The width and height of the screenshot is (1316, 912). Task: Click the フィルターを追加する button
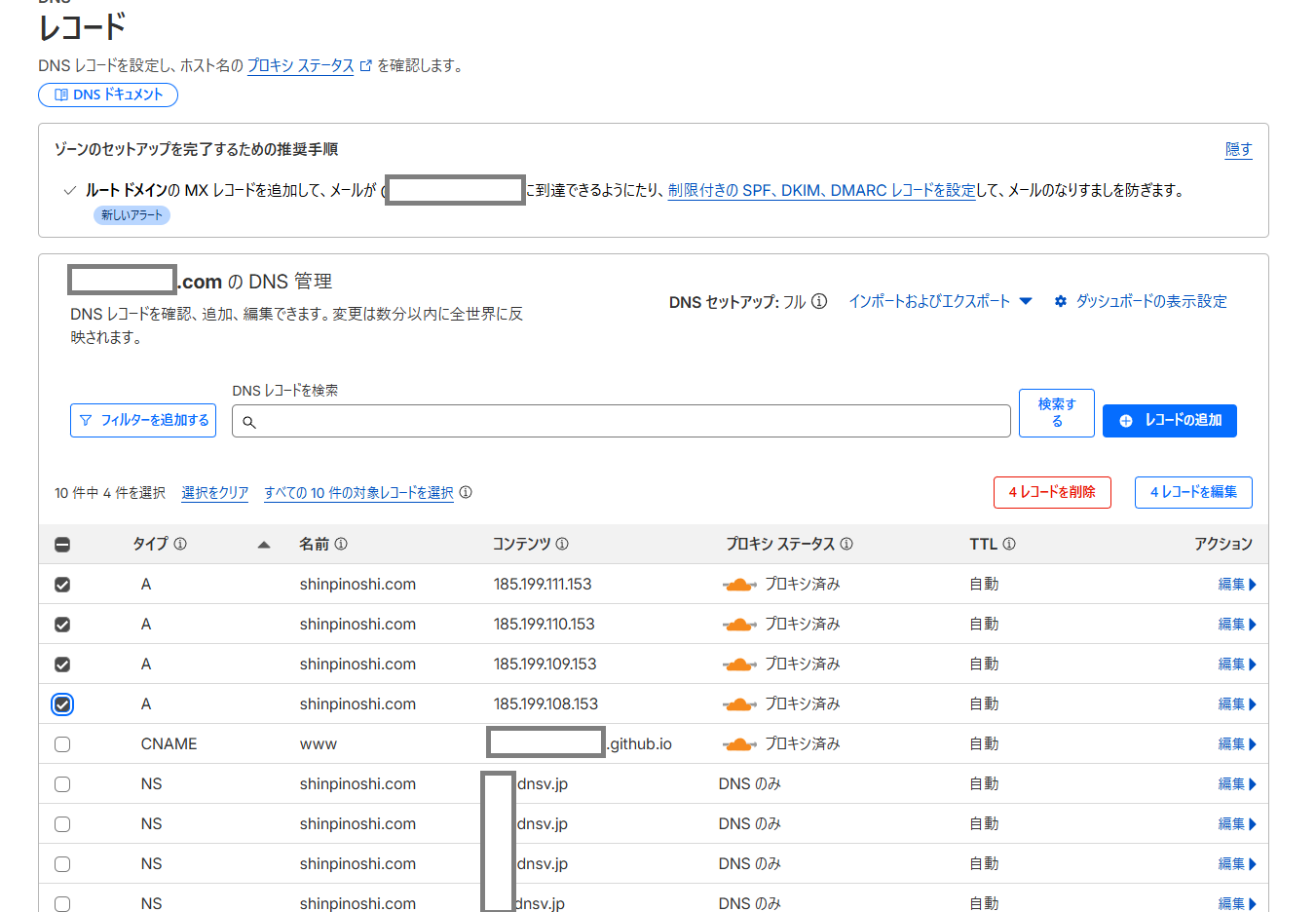(x=143, y=420)
